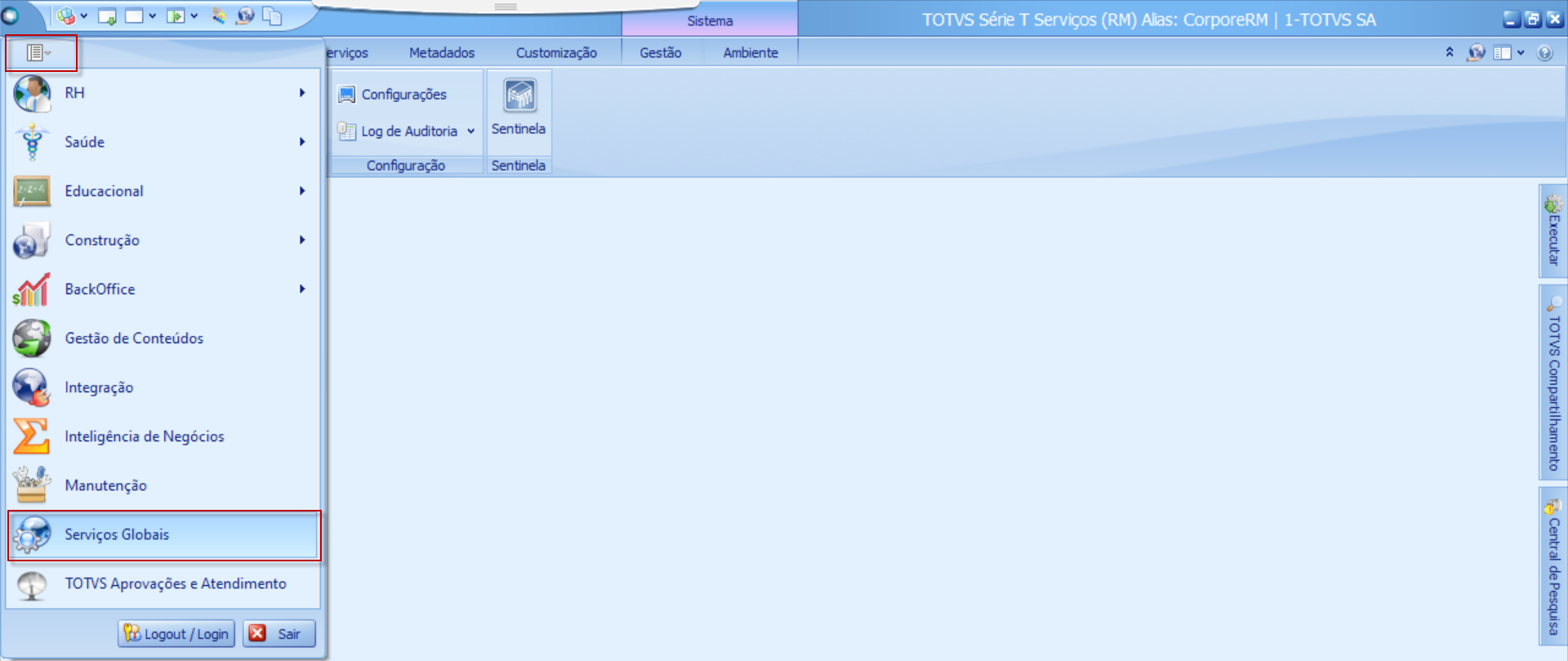Click the RH module icon

32,93
